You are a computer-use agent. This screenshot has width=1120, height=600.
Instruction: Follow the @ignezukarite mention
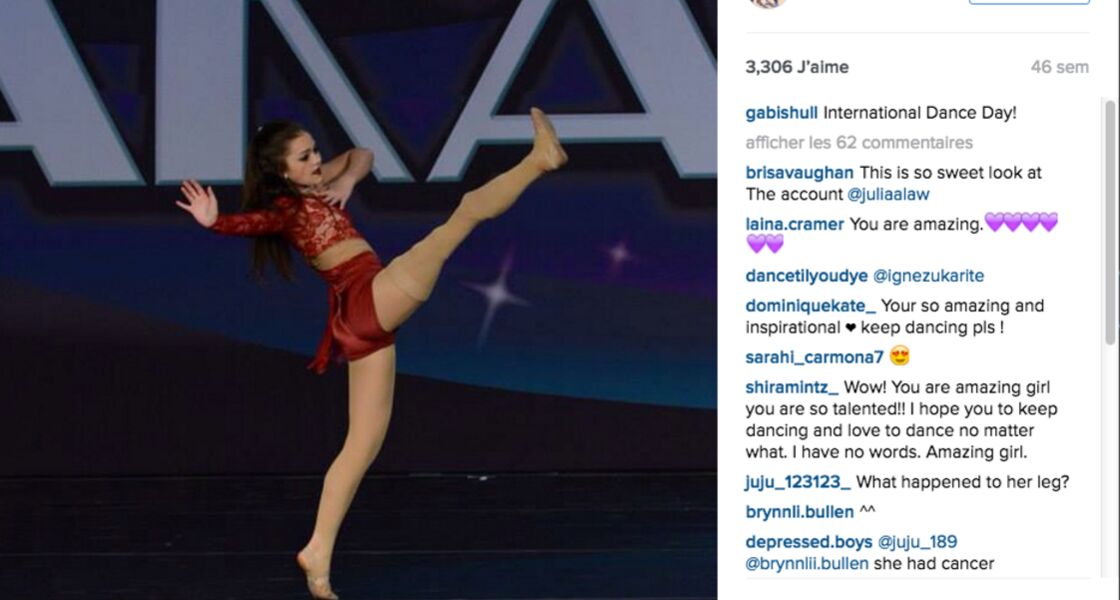[929, 276]
